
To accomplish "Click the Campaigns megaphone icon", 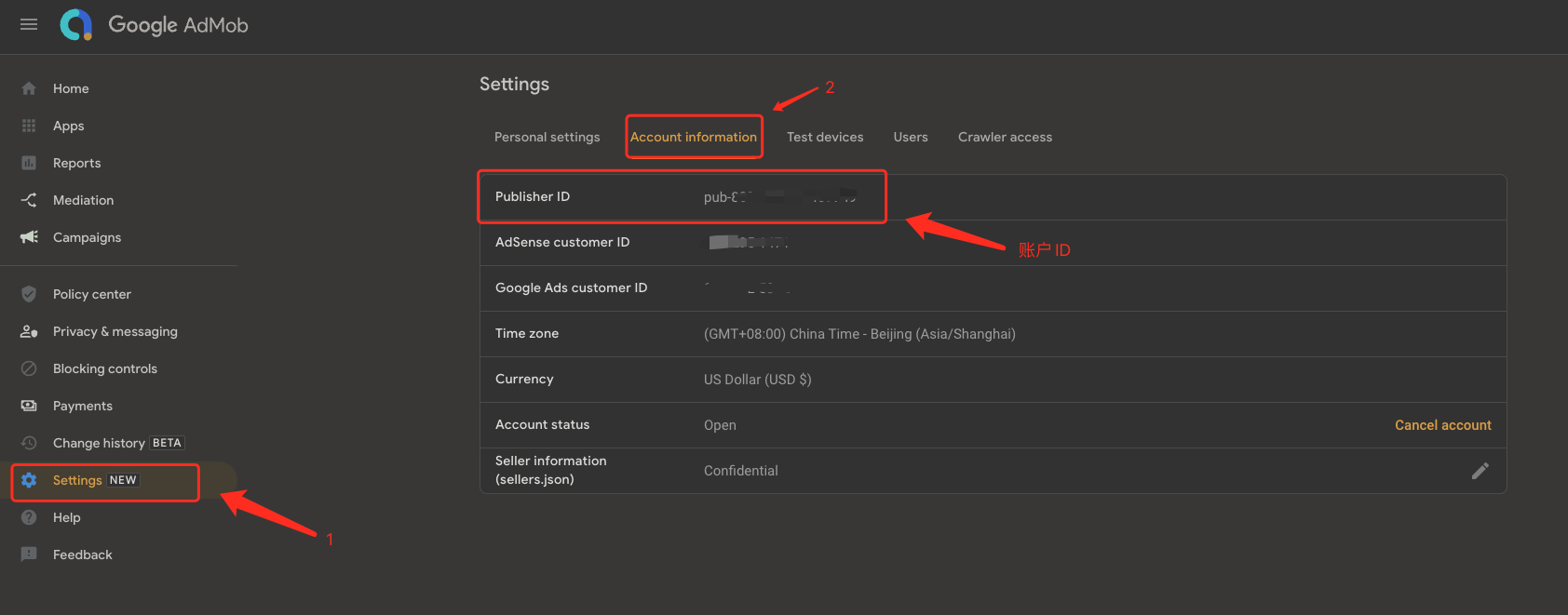I will click(29, 237).
